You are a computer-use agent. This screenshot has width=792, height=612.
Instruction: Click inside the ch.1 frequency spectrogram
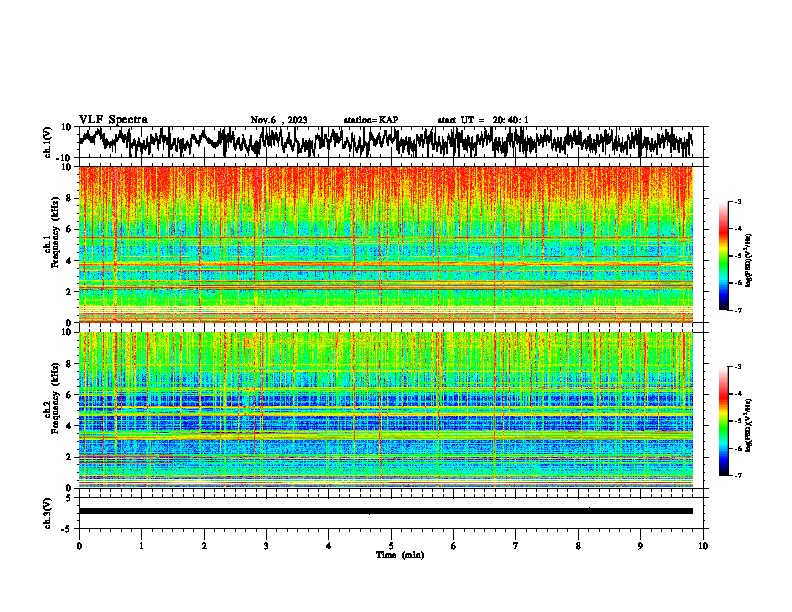386,244
